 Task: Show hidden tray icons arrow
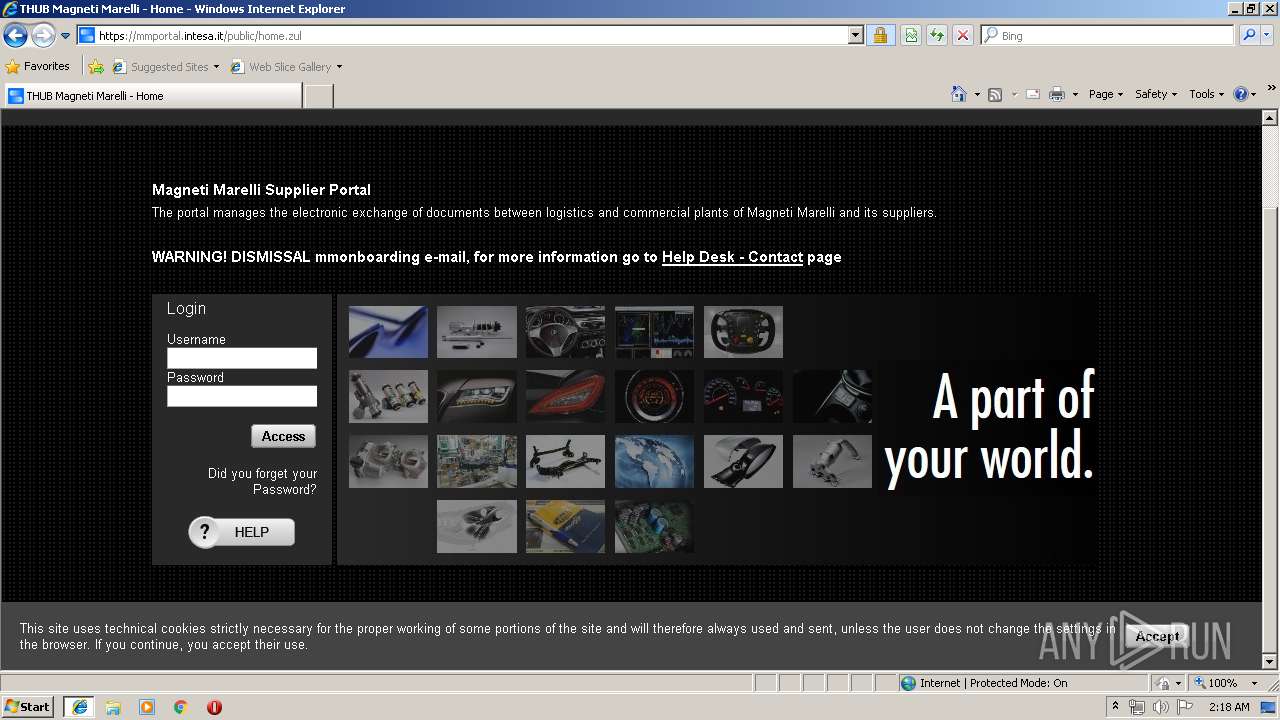pyautogui.click(x=1116, y=707)
